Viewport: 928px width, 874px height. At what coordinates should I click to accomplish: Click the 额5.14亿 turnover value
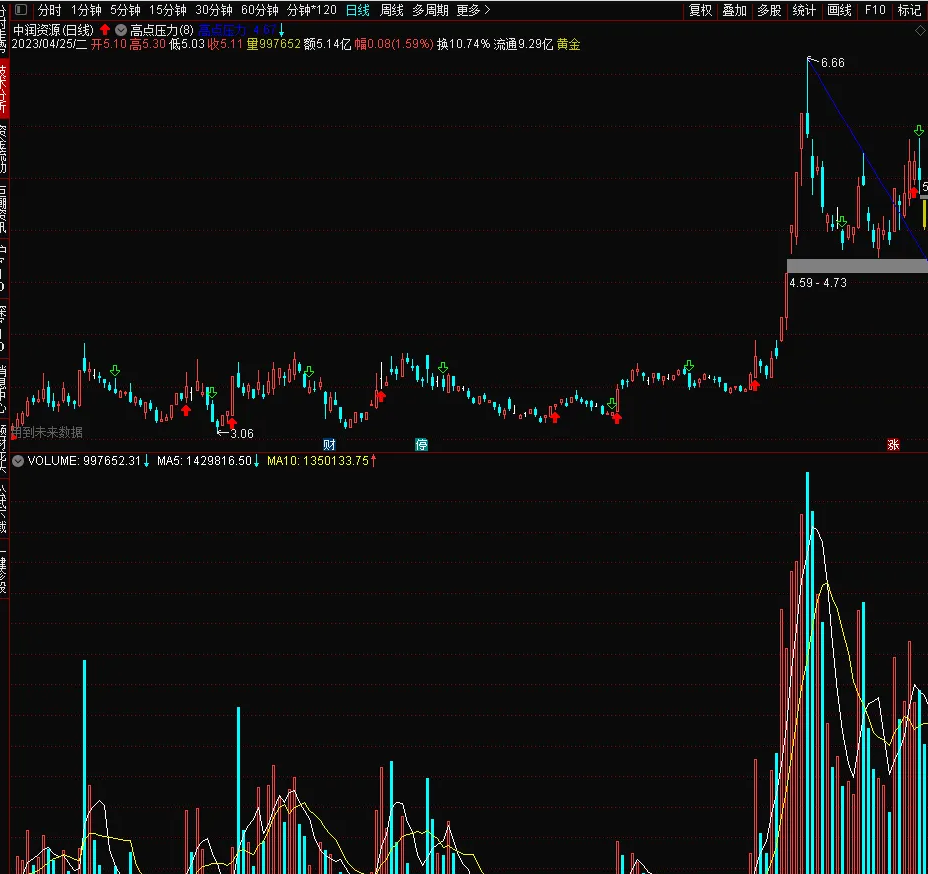coord(327,44)
